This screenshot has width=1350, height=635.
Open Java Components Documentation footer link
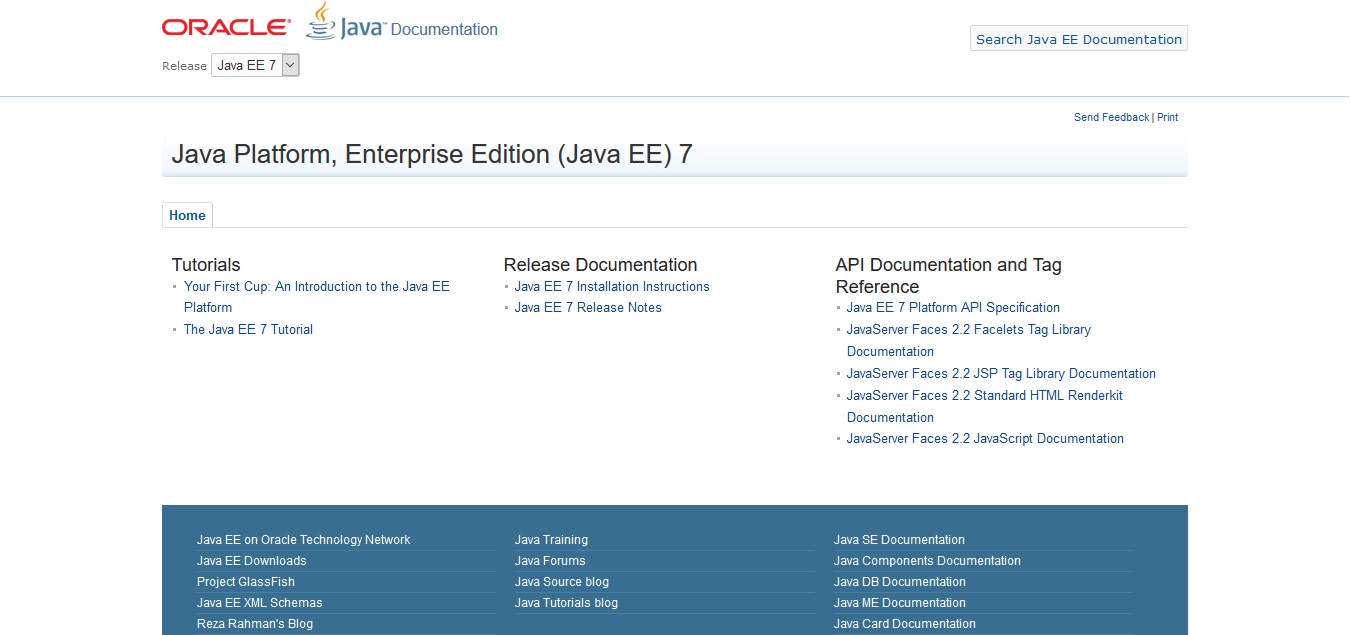(927, 561)
